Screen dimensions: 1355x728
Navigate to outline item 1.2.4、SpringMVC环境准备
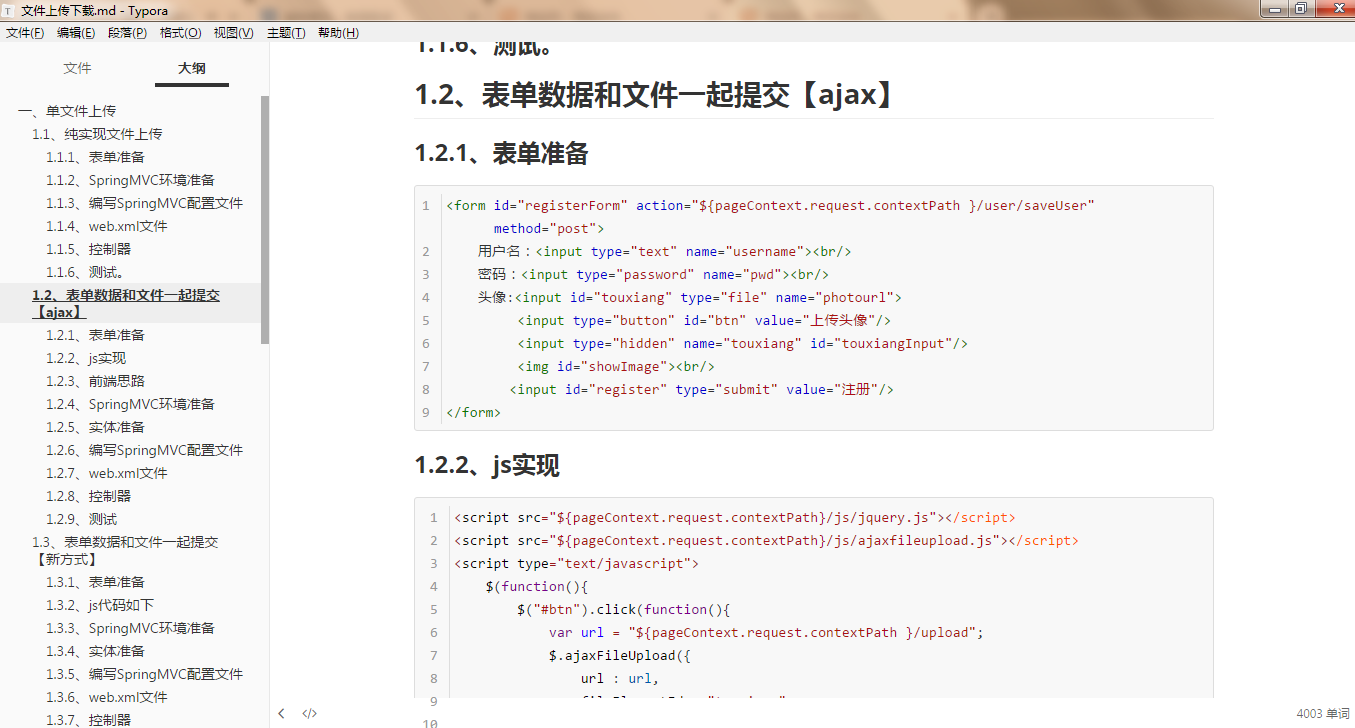(x=130, y=404)
